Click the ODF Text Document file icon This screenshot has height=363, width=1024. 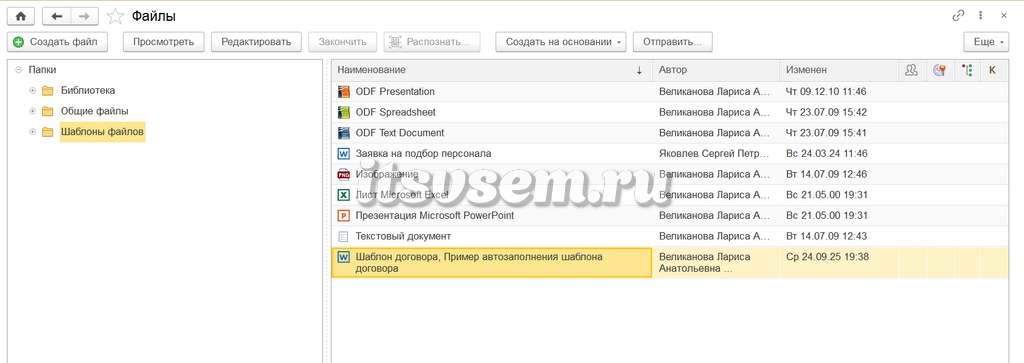tap(344, 133)
